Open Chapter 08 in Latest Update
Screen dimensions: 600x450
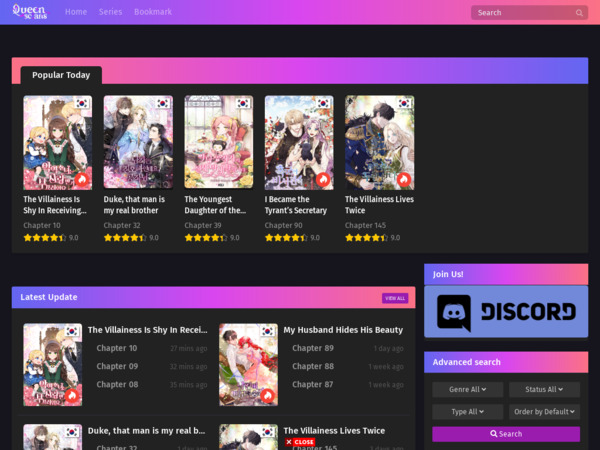coord(117,384)
